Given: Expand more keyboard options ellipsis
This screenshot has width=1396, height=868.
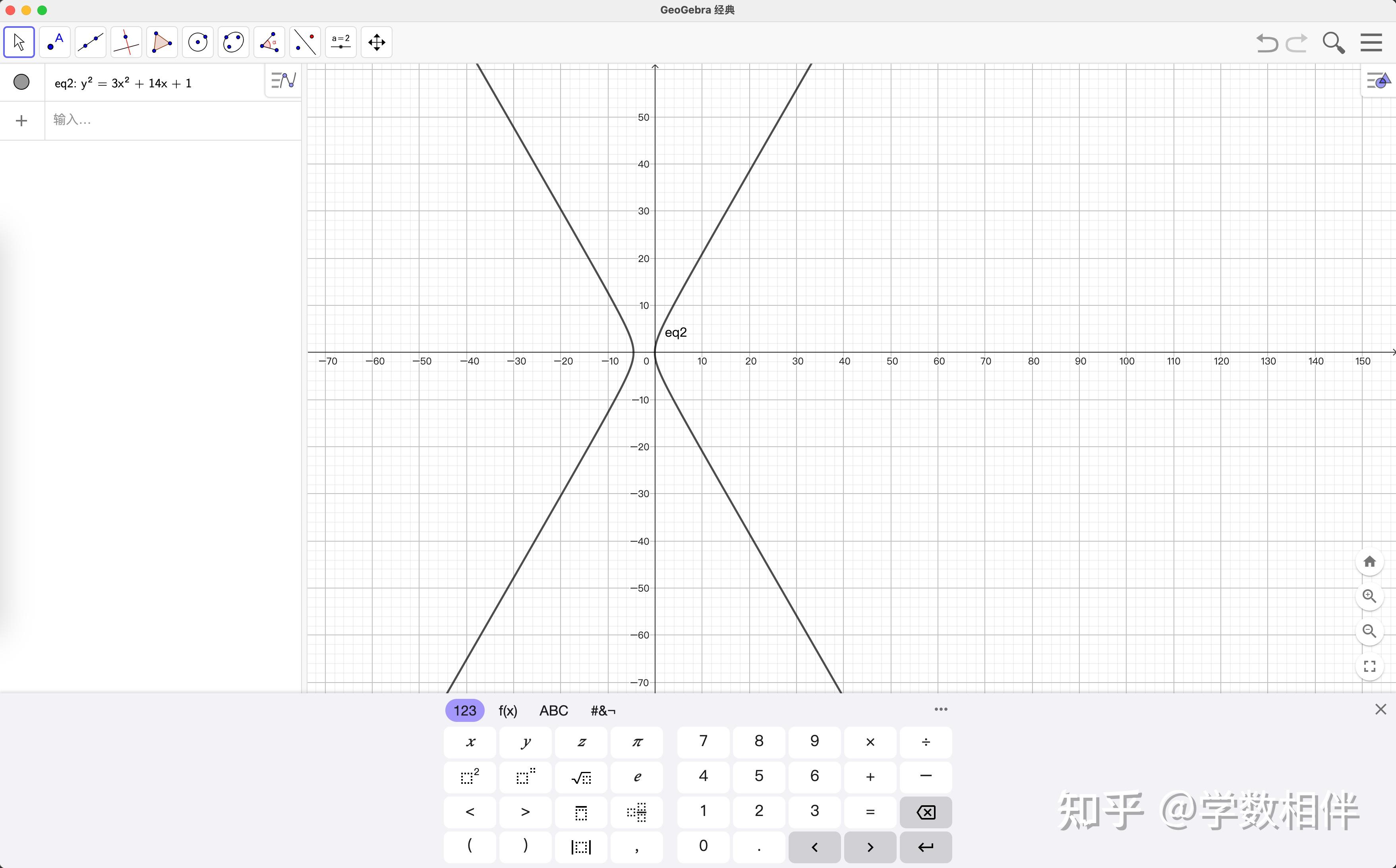Looking at the screenshot, I should pos(941,710).
